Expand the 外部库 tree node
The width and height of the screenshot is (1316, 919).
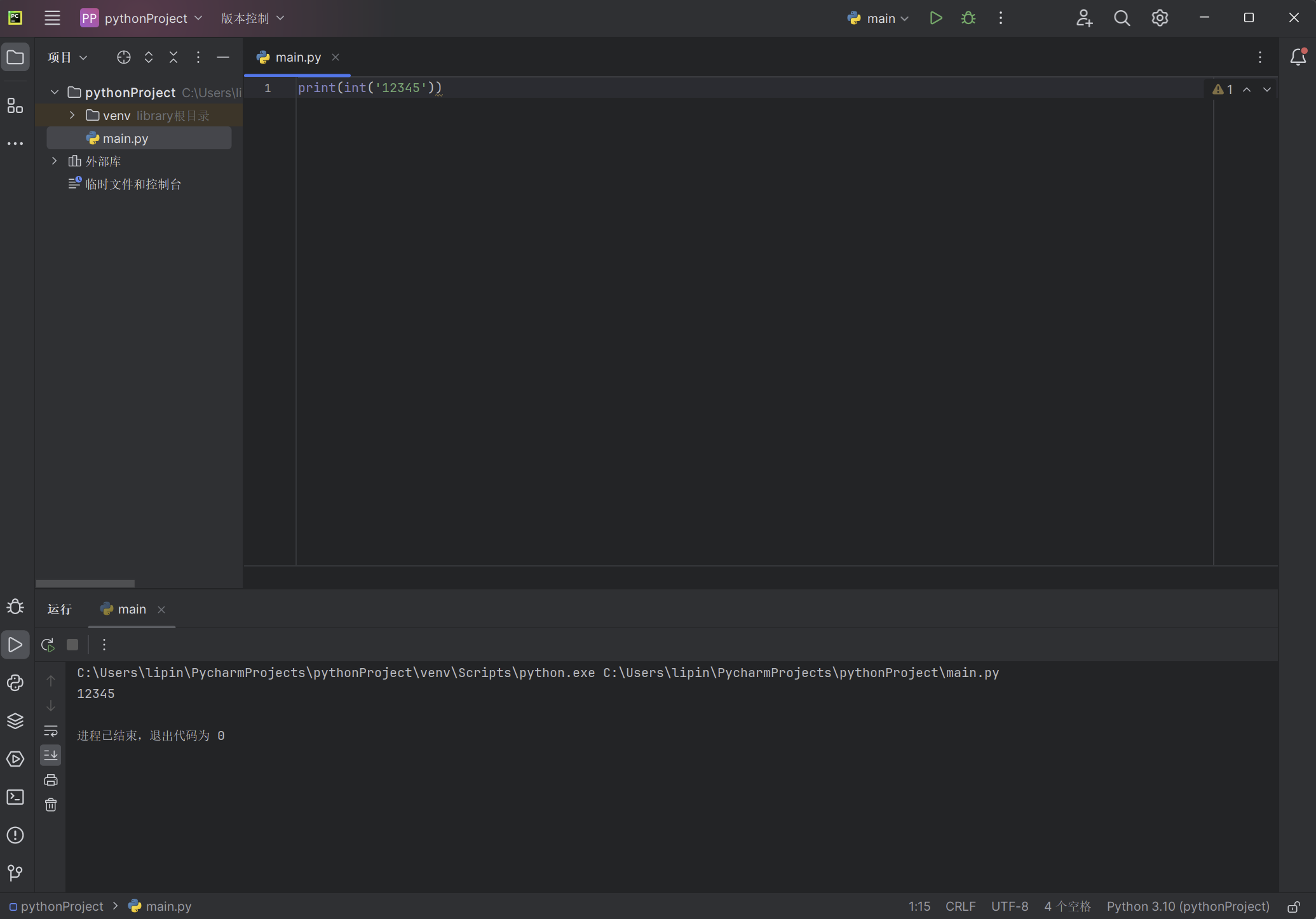coord(54,161)
